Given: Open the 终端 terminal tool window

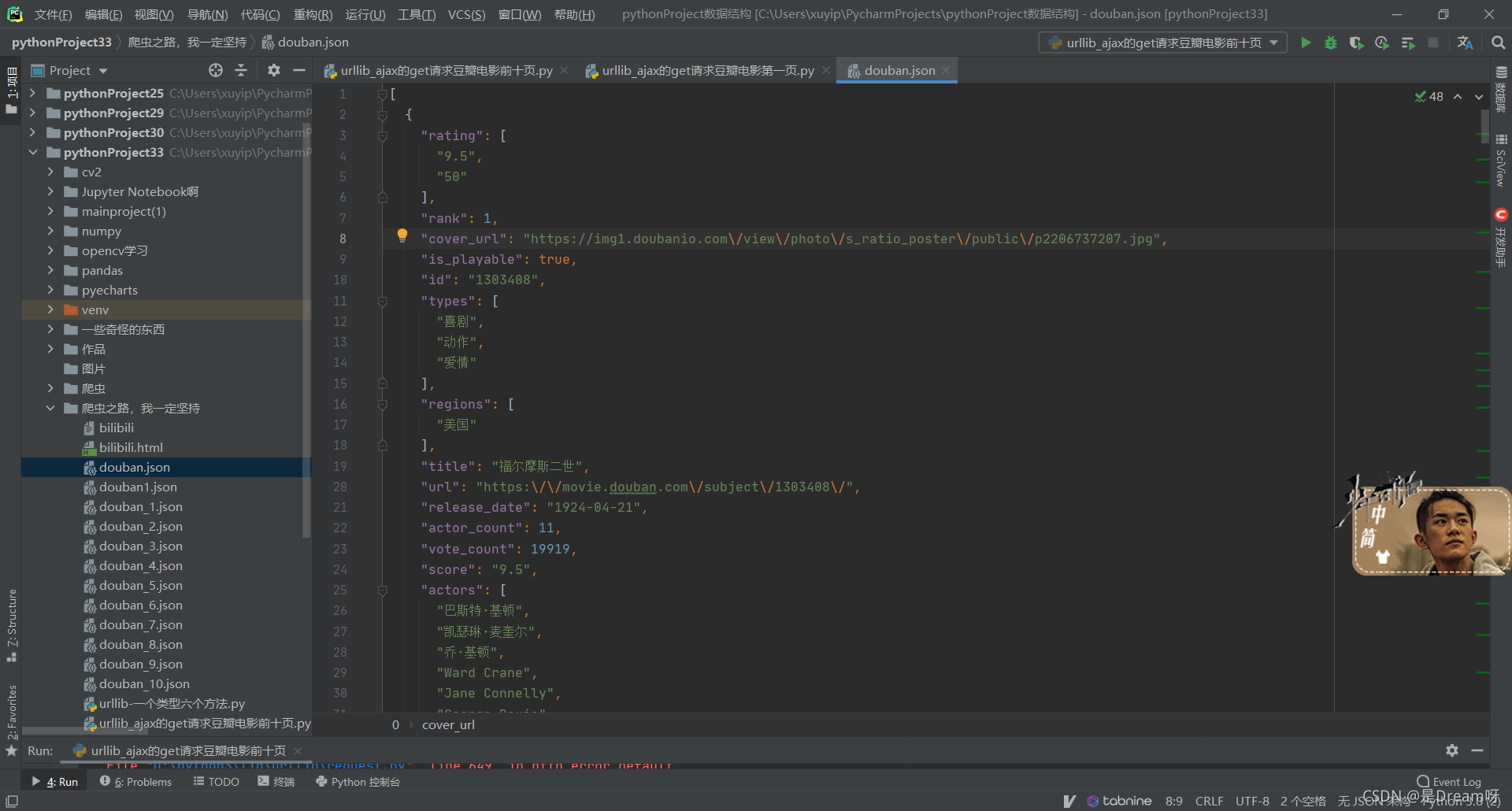Looking at the screenshot, I should [276, 782].
